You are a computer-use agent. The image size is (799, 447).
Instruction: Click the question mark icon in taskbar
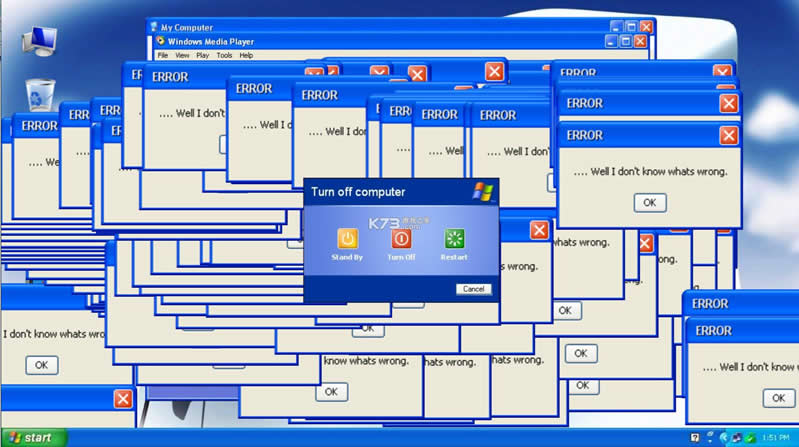coord(694,438)
